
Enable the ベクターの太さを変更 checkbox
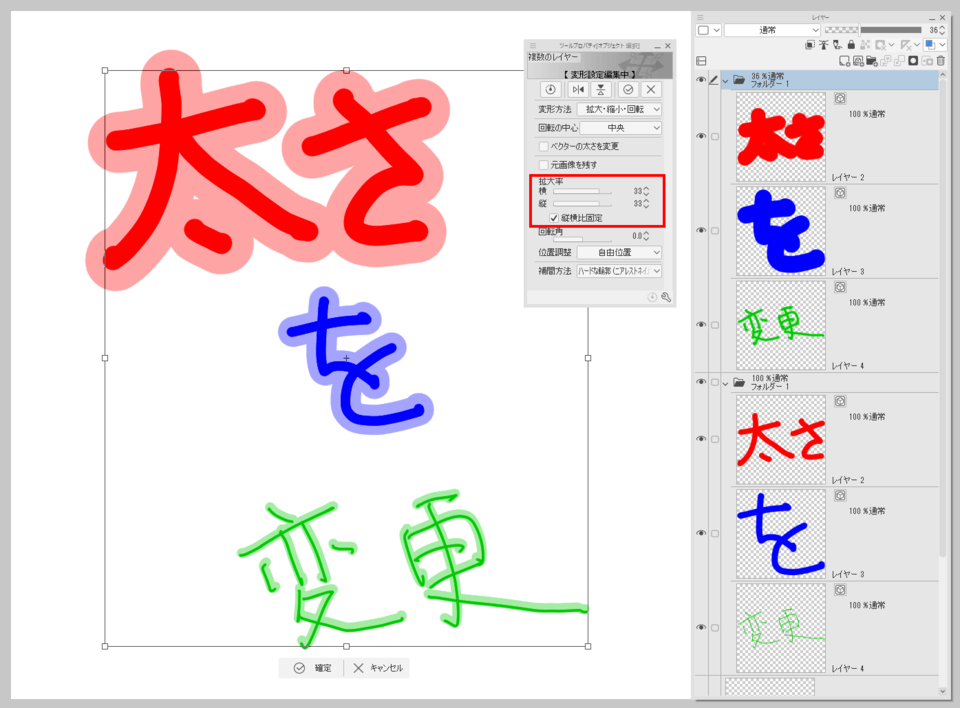click(x=545, y=146)
